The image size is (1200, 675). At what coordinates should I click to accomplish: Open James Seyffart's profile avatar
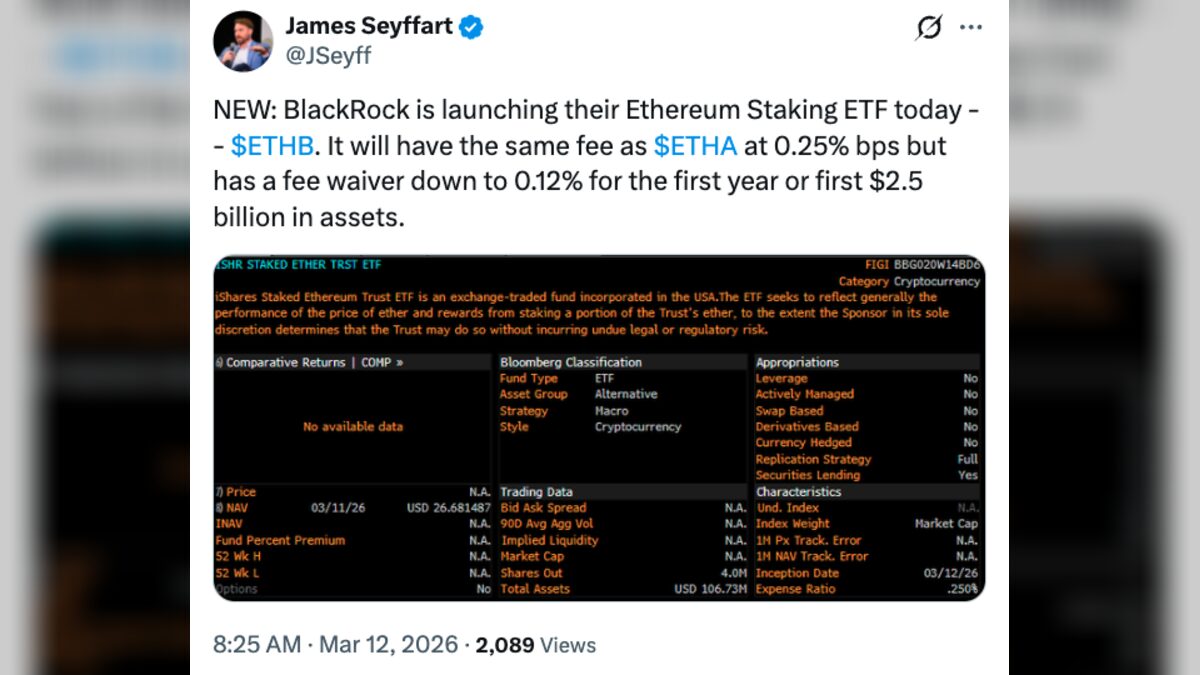243,41
